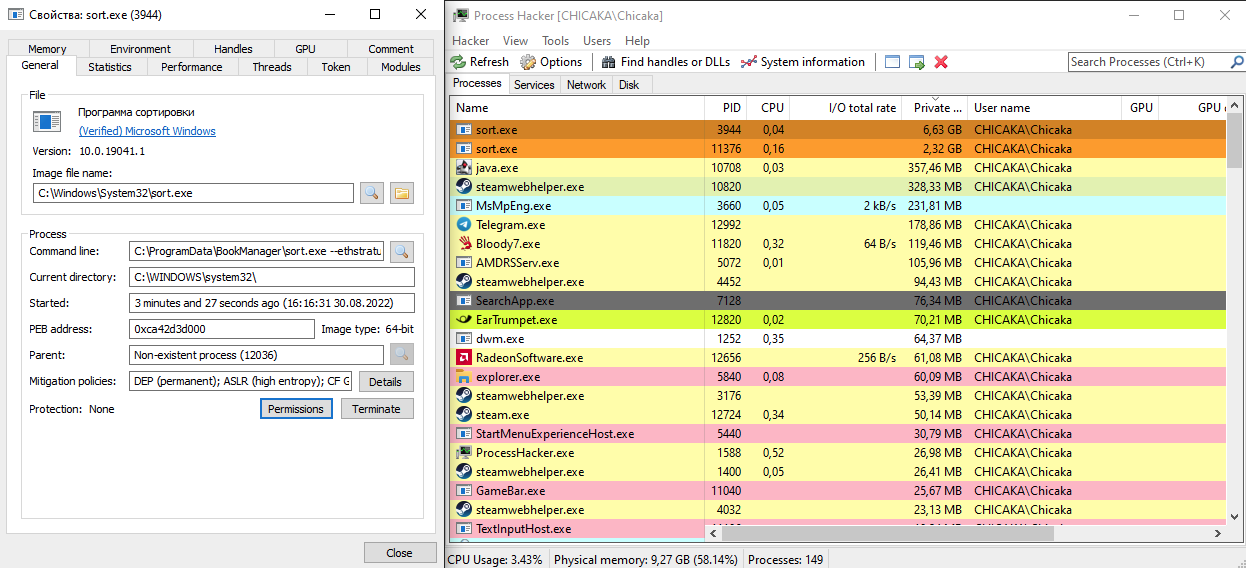
Task: Click magnifier icon beside Command line field
Action: point(402,251)
